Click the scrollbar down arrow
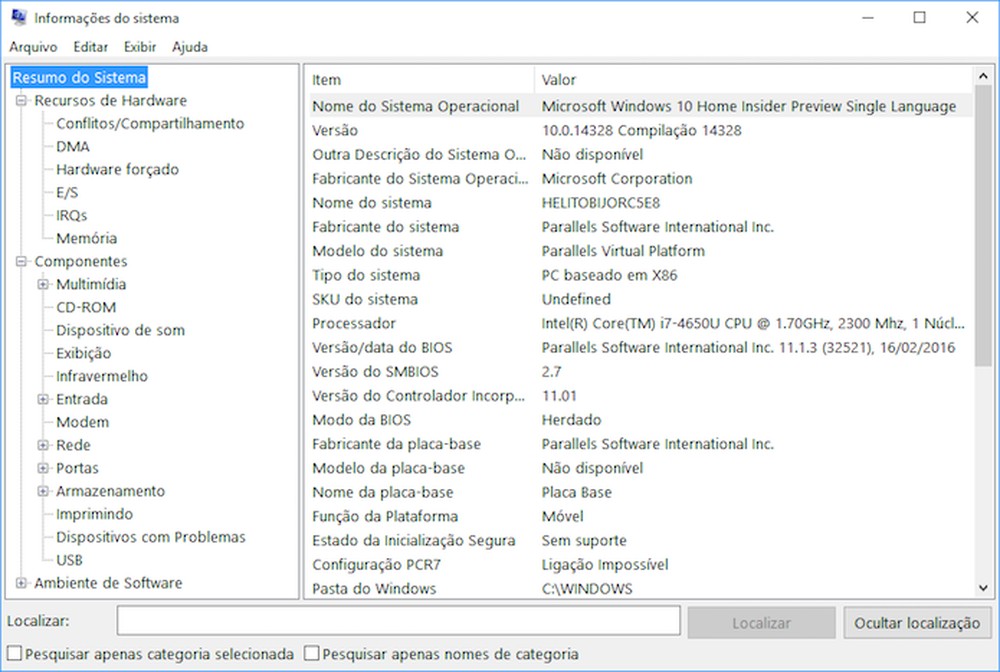Viewport: 1000px width, 672px height. coord(983,588)
